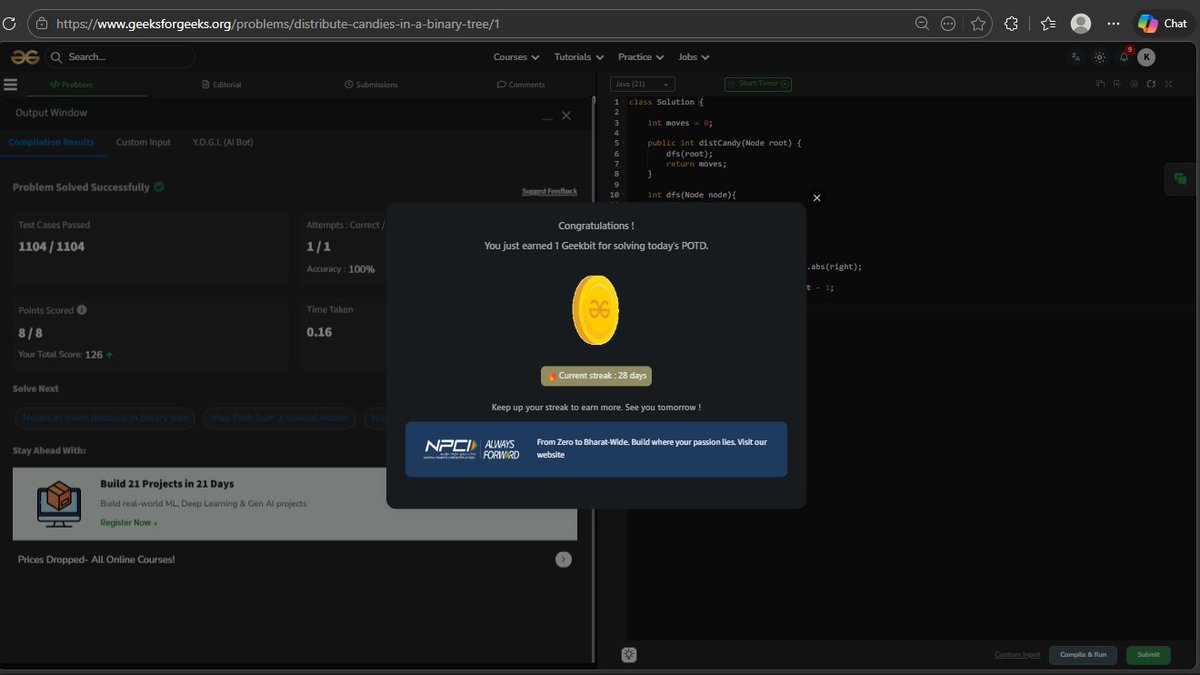1200x675 pixels.
Task: Open the editor settings gear icon
Action: tap(1134, 84)
